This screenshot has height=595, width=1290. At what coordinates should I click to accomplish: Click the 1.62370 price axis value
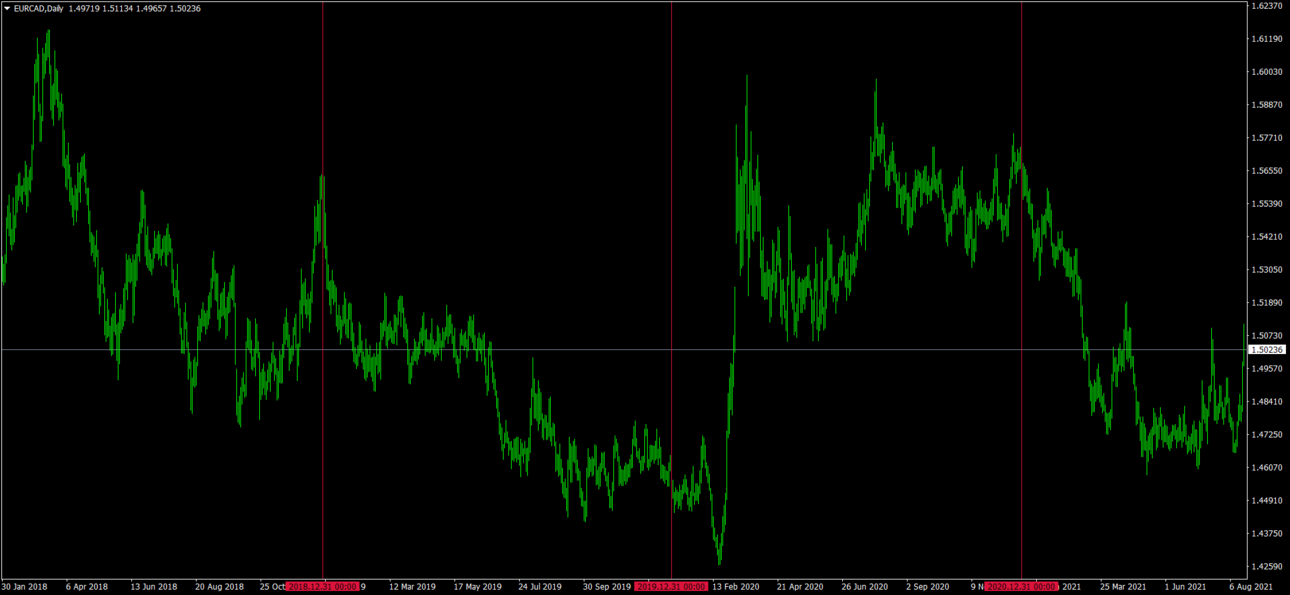coord(1266,6)
